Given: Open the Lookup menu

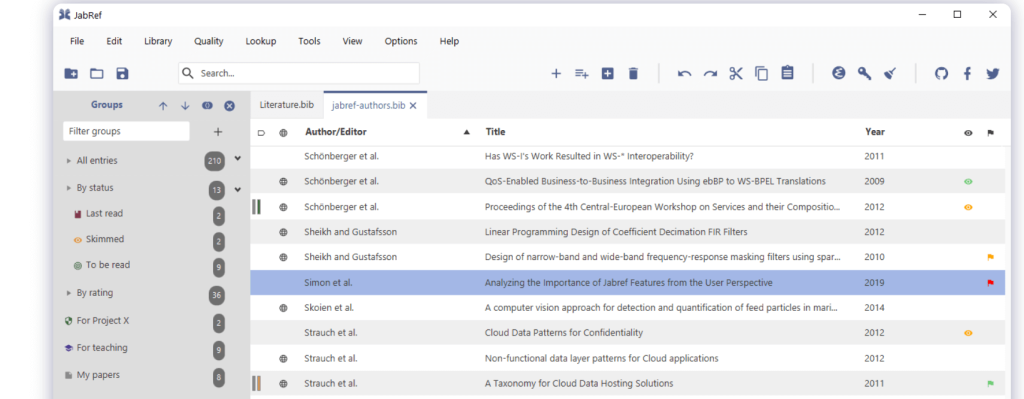Looking at the screenshot, I should coord(261,41).
